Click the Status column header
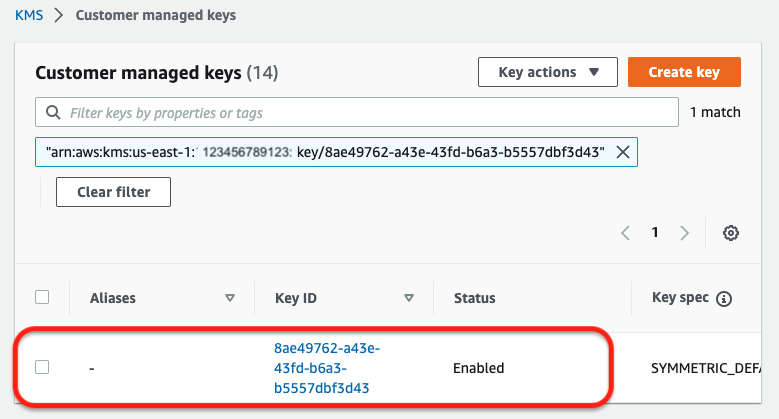The width and height of the screenshot is (779, 419). click(x=474, y=298)
